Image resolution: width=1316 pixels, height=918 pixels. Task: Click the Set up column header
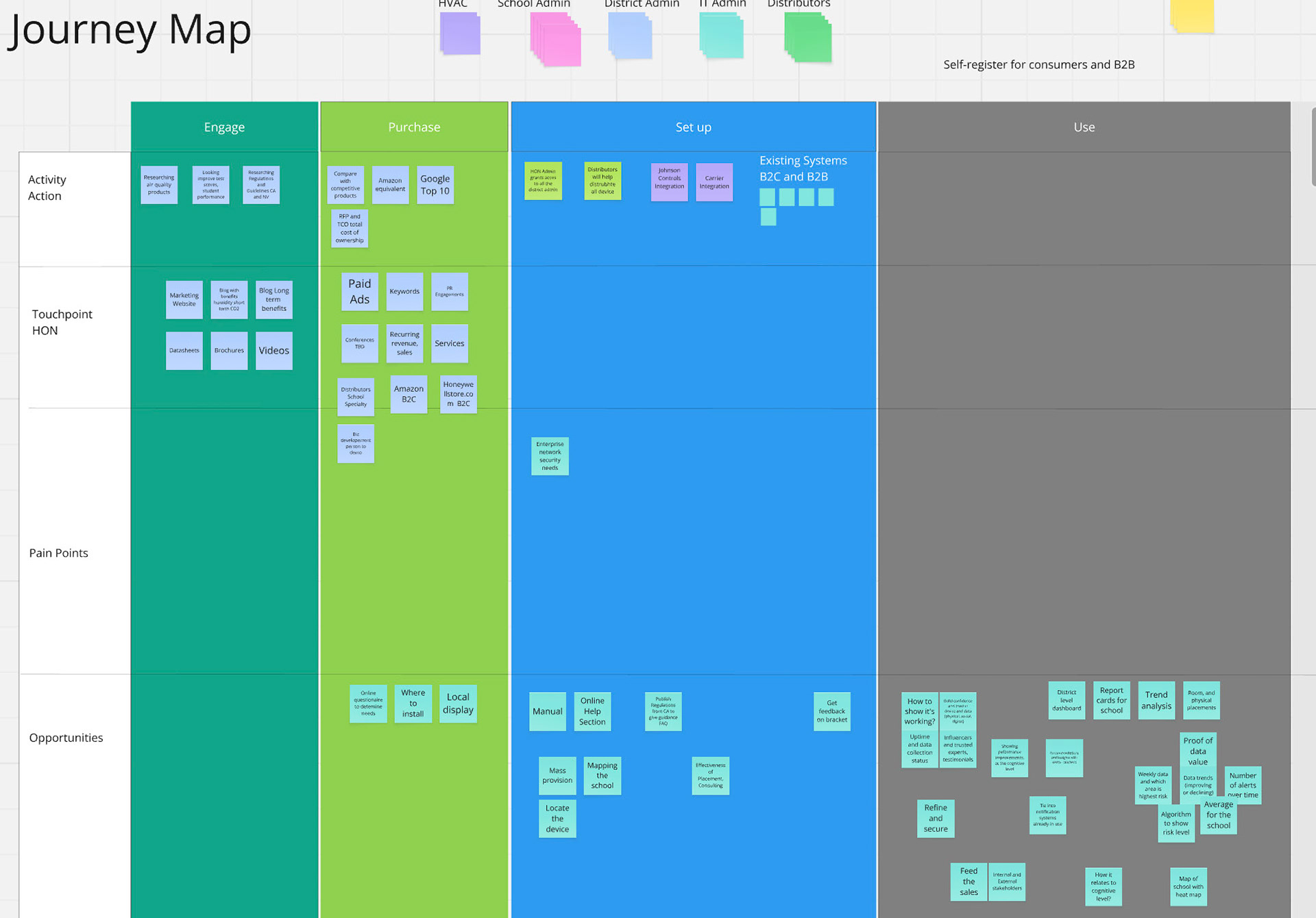pyautogui.click(x=693, y=127)
